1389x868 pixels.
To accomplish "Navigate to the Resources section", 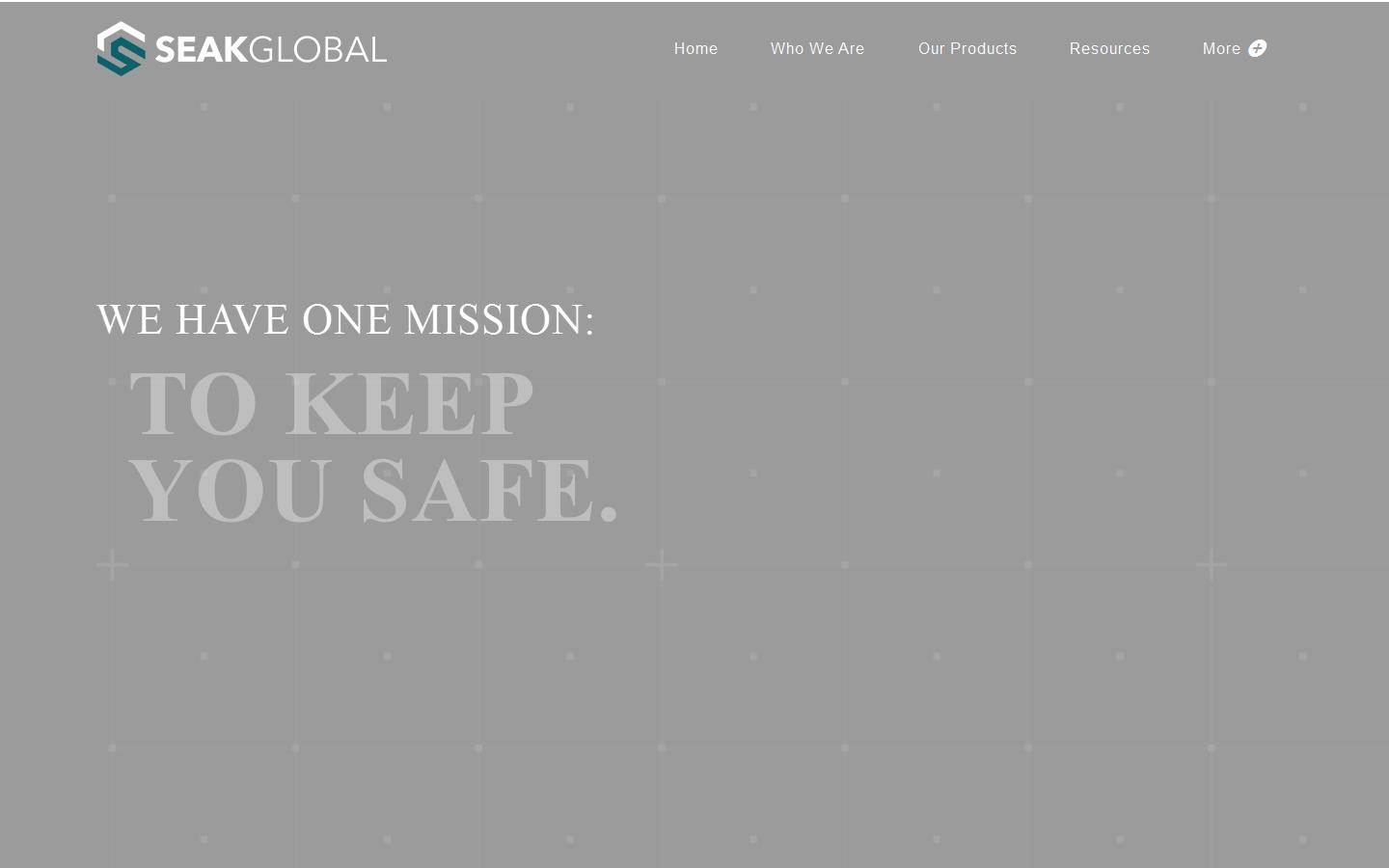I will [1109, 48].
